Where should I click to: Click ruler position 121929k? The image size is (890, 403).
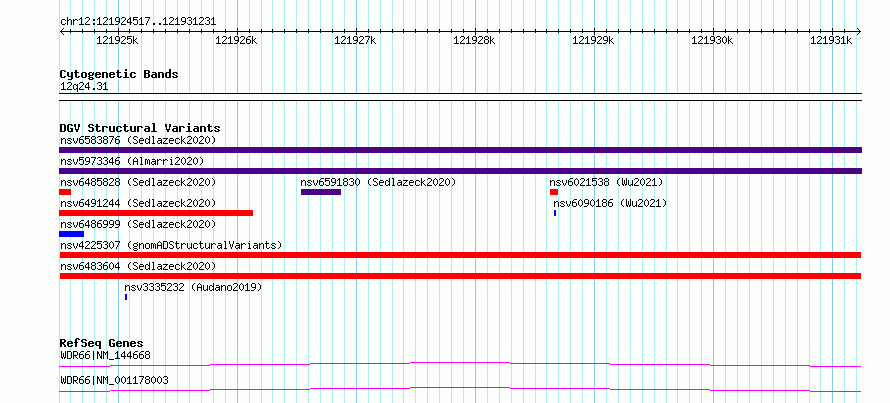(593, 40)
